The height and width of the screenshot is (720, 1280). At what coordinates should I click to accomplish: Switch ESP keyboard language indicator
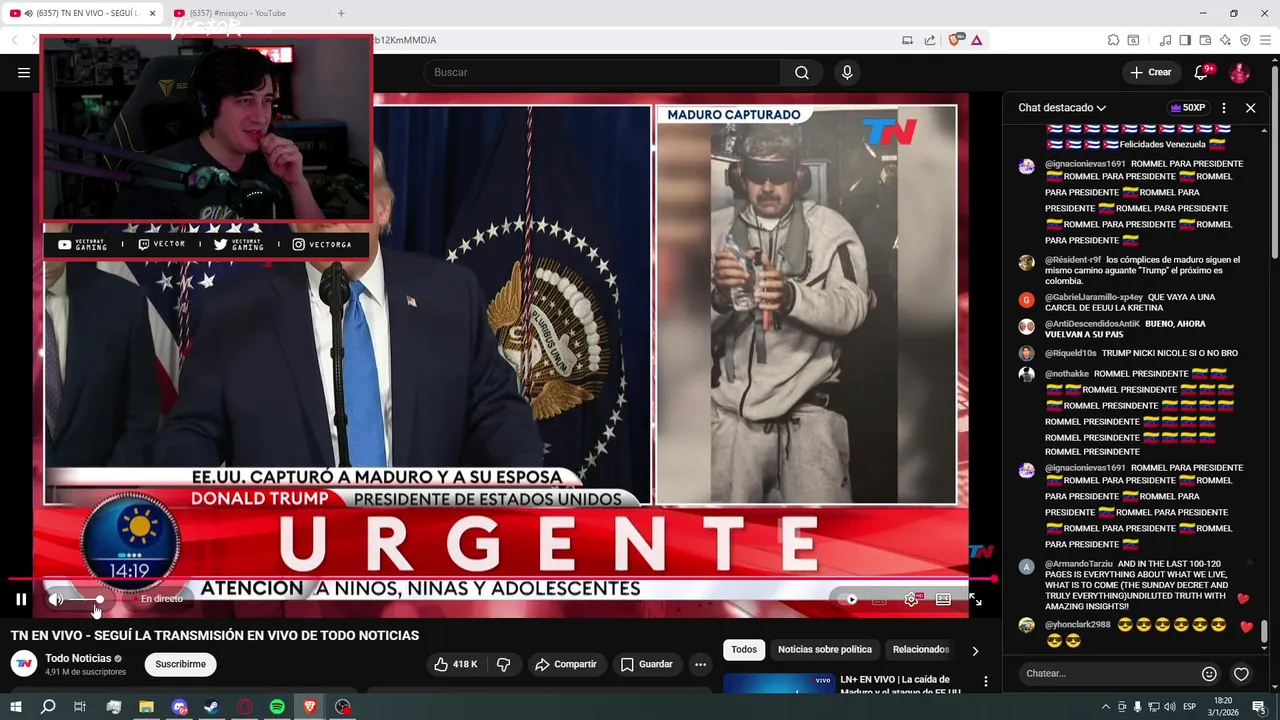(x=1190, y=707)
